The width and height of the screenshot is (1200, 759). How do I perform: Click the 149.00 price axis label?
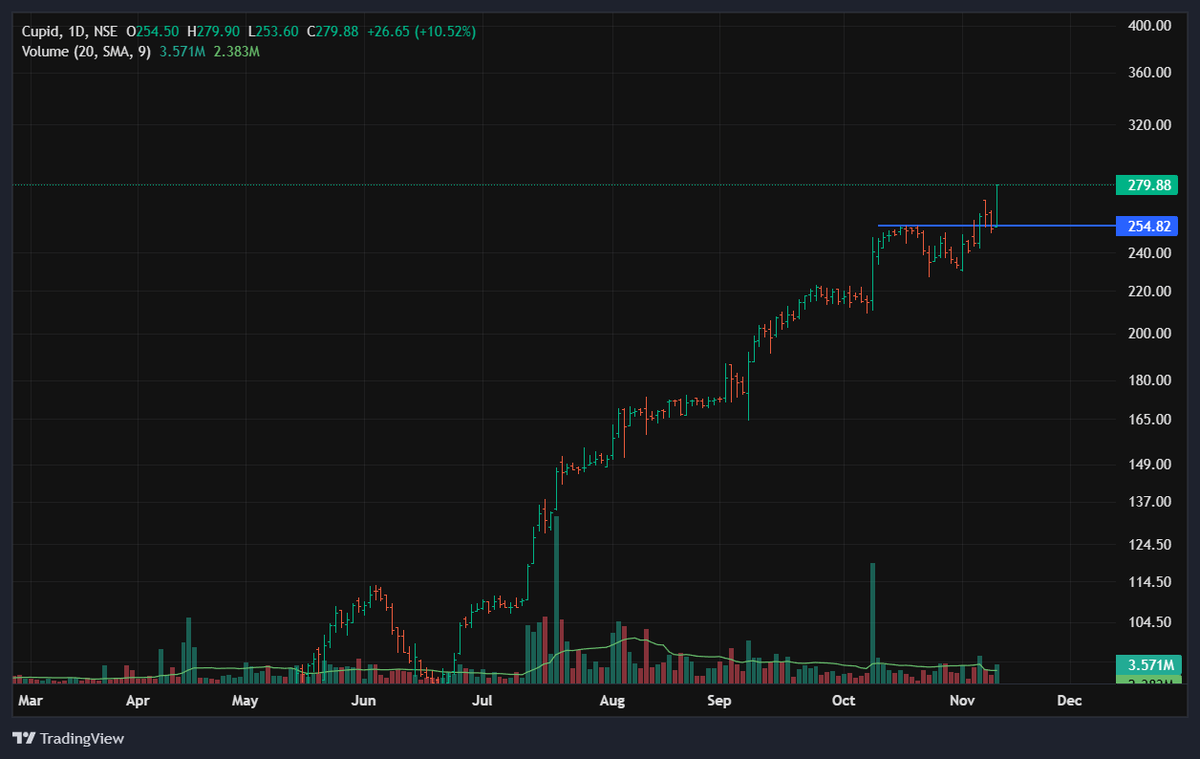(1149, 465)
